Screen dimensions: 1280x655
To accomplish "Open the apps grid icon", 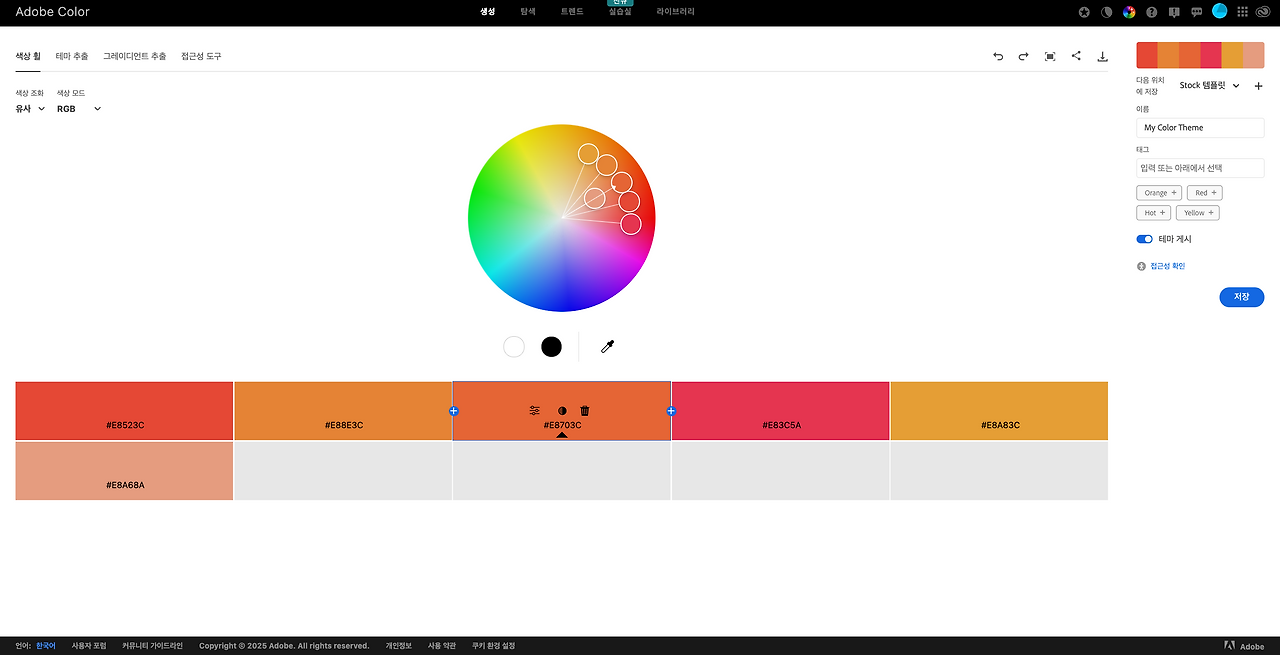I will tap(1243, 12).
